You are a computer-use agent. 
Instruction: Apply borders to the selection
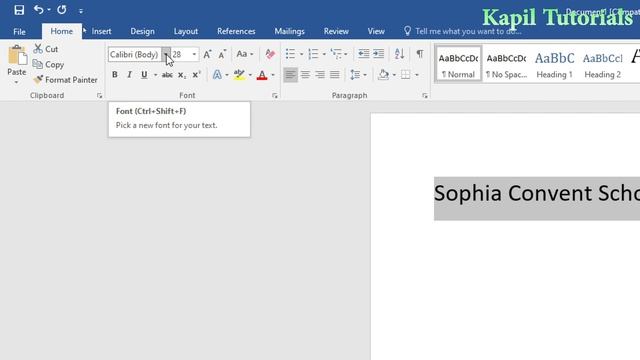point(405,75)
